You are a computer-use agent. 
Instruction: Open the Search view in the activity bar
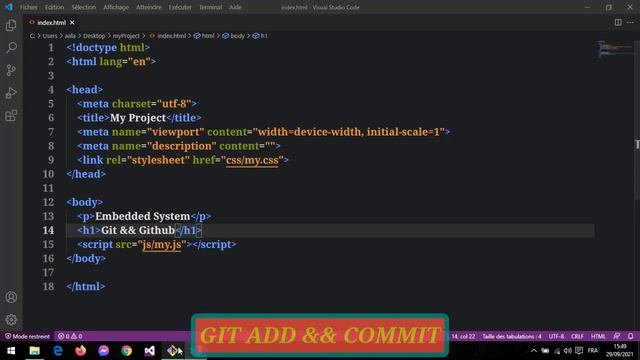(x=11, y=47)
